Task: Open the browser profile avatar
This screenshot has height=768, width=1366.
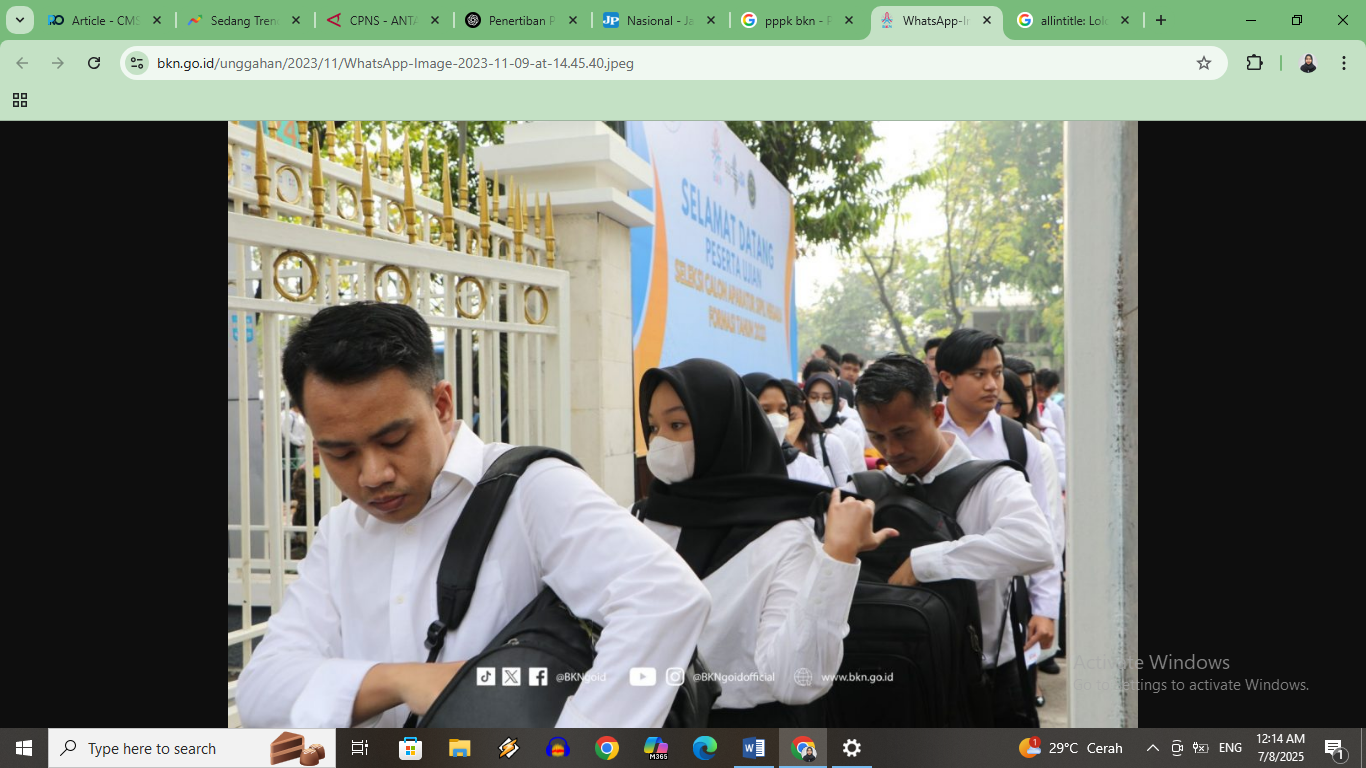Action: pos(1308,62)
